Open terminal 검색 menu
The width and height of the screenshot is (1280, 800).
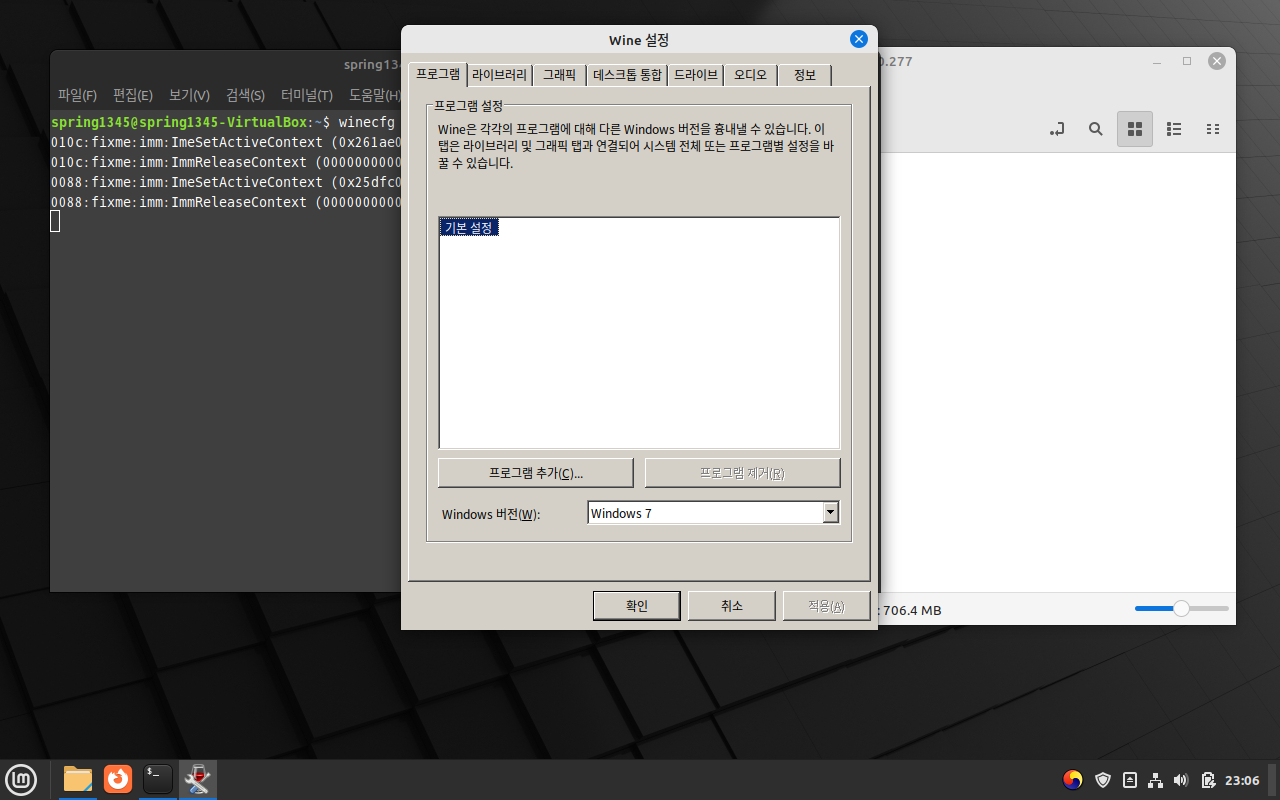(245, 95)
